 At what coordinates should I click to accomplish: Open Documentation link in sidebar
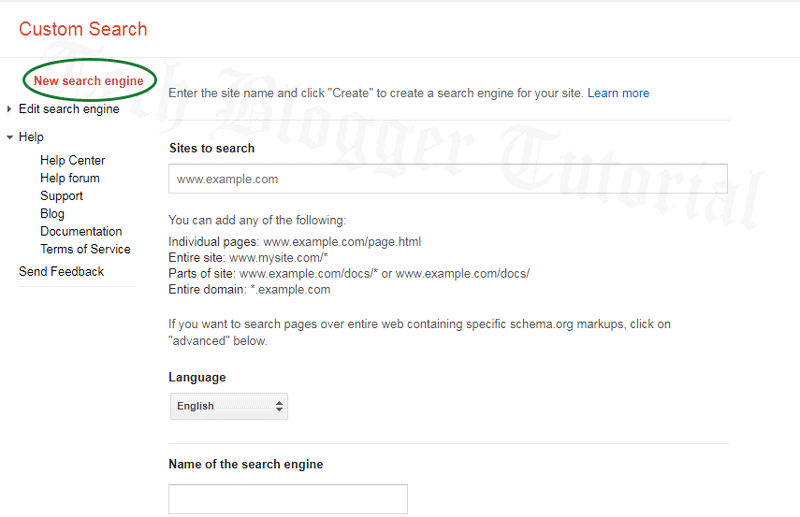pyautogui.click(x=81, y=231)
